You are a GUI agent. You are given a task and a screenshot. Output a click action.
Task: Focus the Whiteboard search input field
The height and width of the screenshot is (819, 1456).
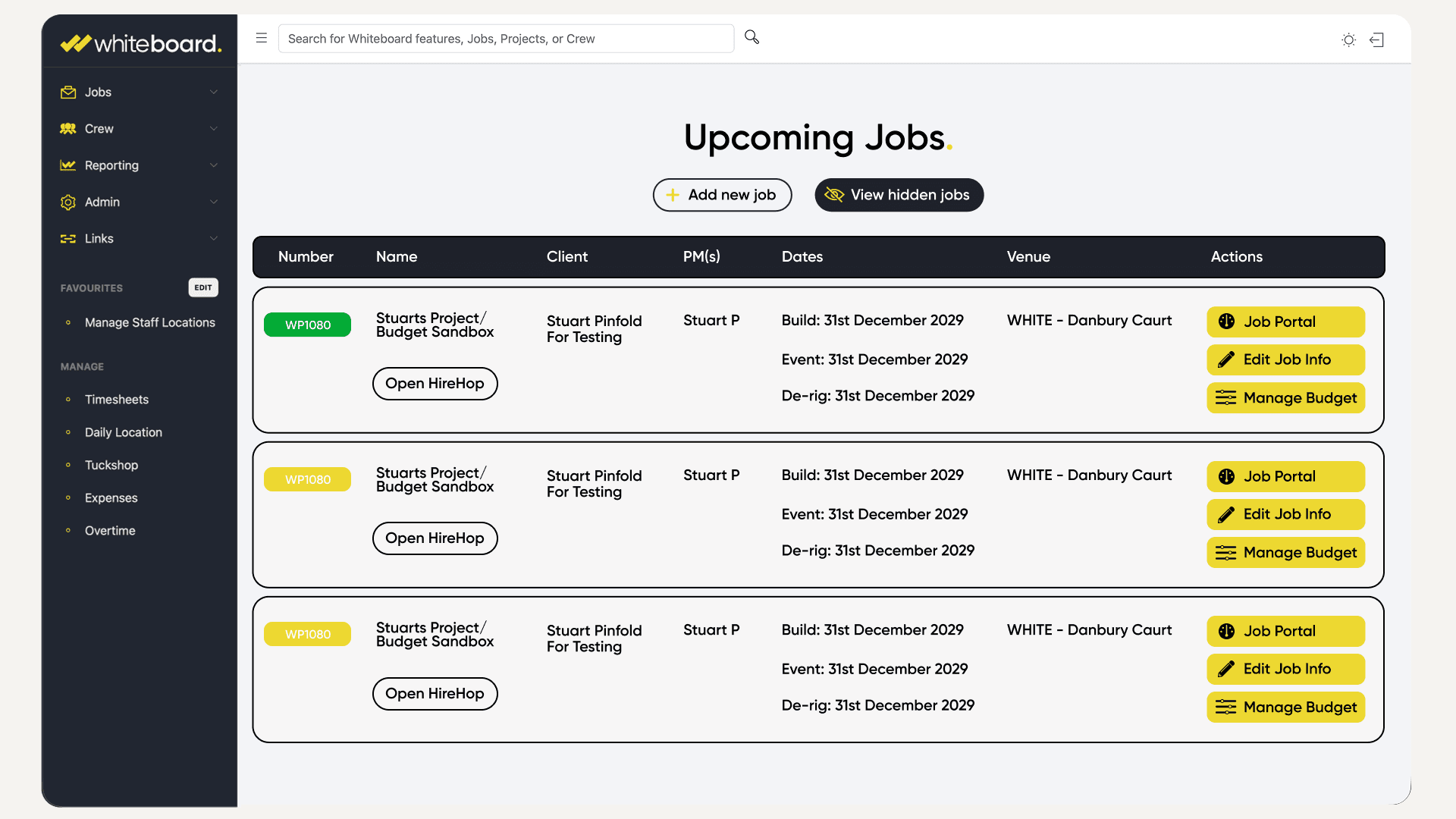coord(506,39)
